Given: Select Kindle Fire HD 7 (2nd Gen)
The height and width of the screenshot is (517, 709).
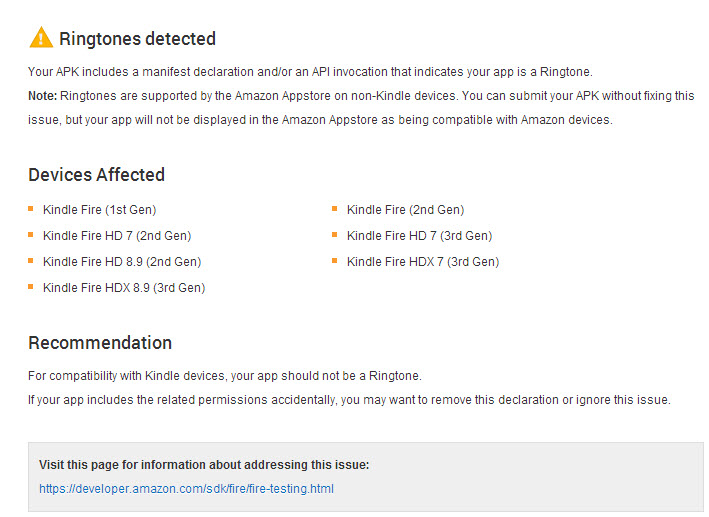Looking at the screenshot, I should (x=117, y=236).
